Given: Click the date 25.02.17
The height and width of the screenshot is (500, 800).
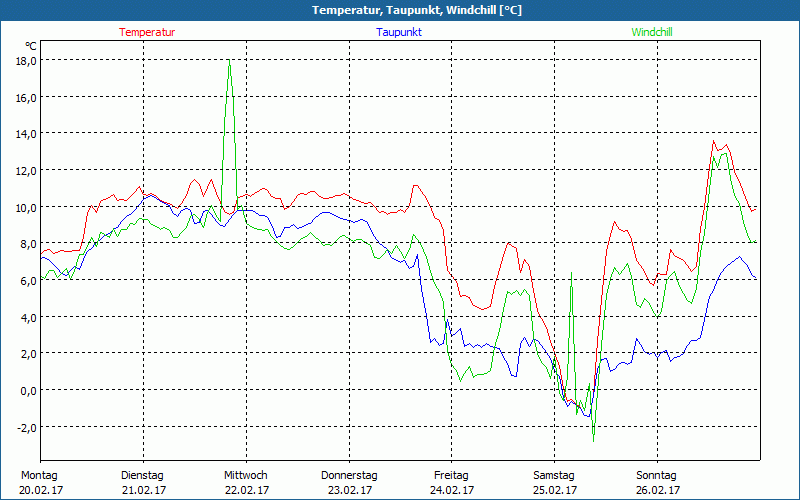Looking at the screenshot, I should tap(555, 490).
